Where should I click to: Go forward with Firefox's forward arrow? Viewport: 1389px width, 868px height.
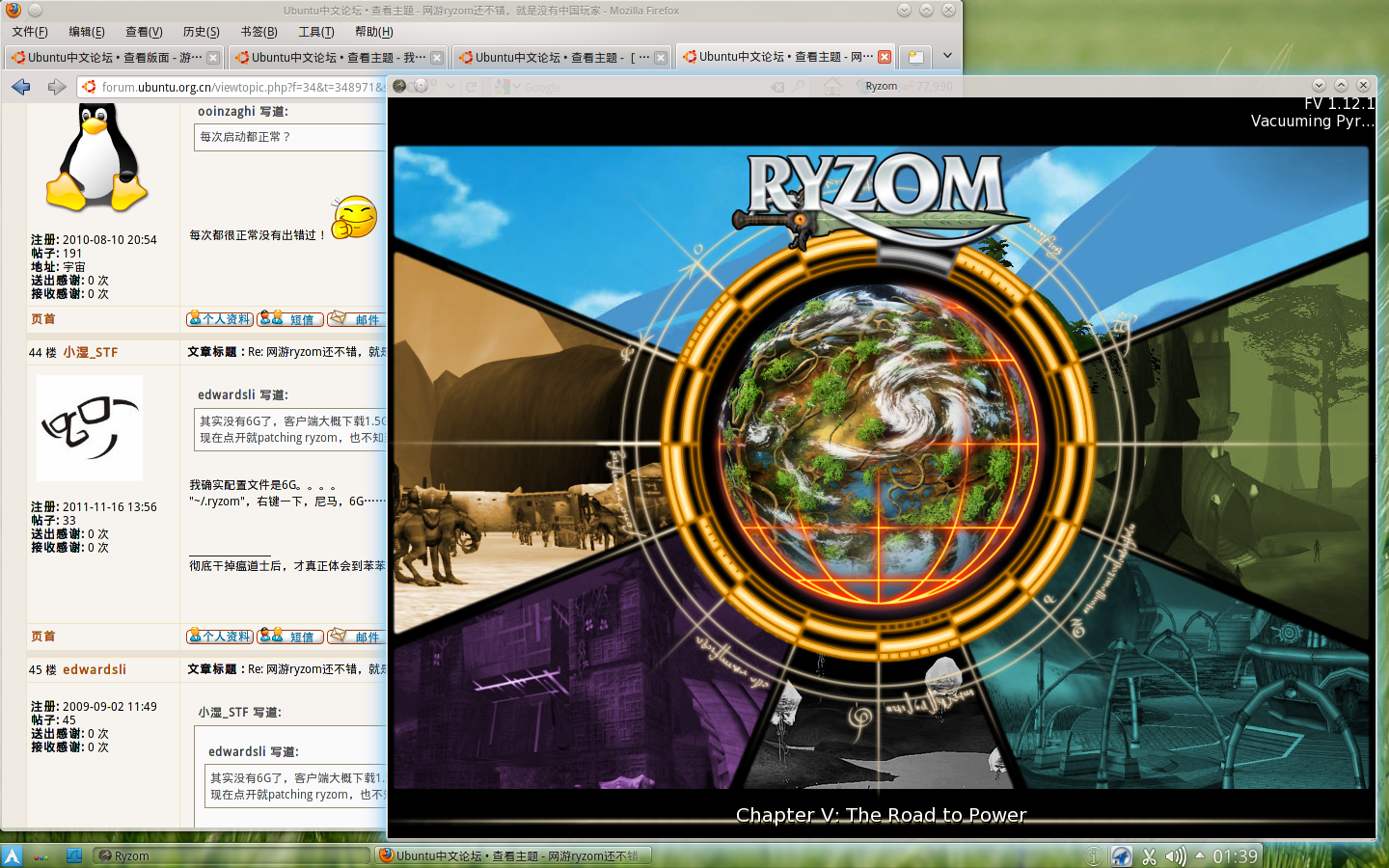57,87
